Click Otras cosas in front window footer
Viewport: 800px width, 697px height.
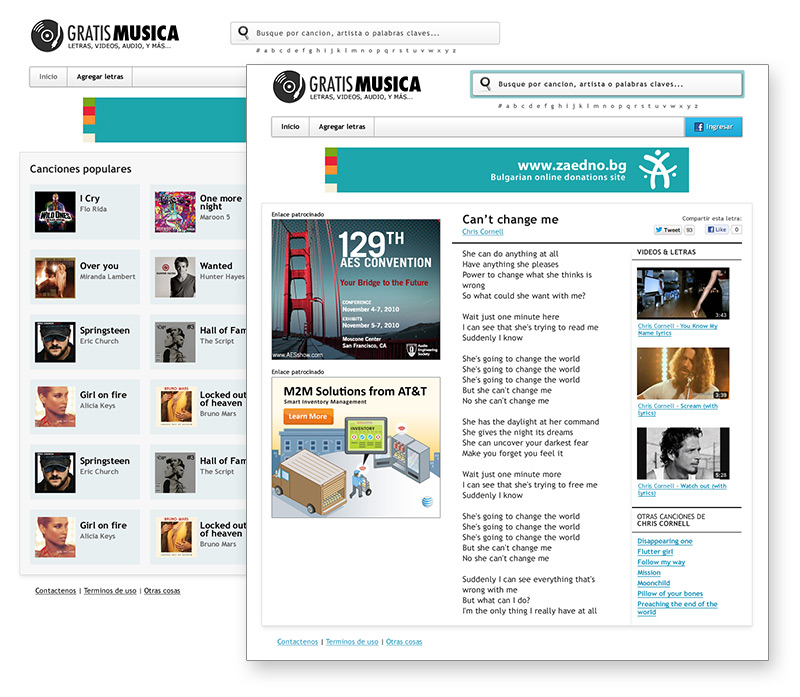404,642
